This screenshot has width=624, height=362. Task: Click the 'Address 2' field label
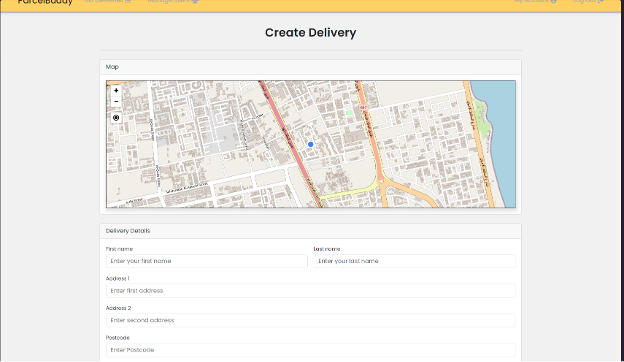tap(118, 308)
